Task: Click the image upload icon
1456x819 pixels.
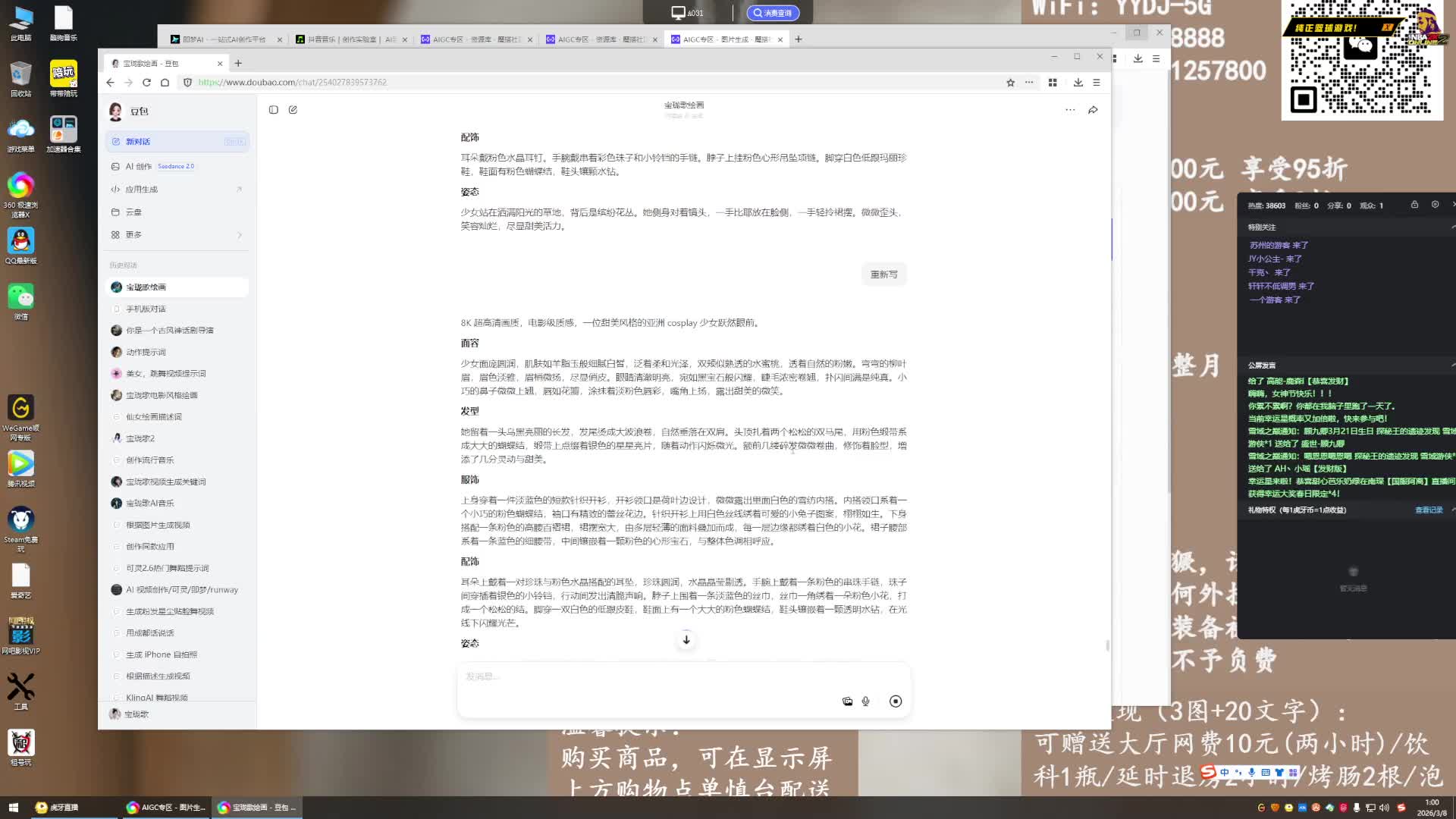Action: pos(847,701)
